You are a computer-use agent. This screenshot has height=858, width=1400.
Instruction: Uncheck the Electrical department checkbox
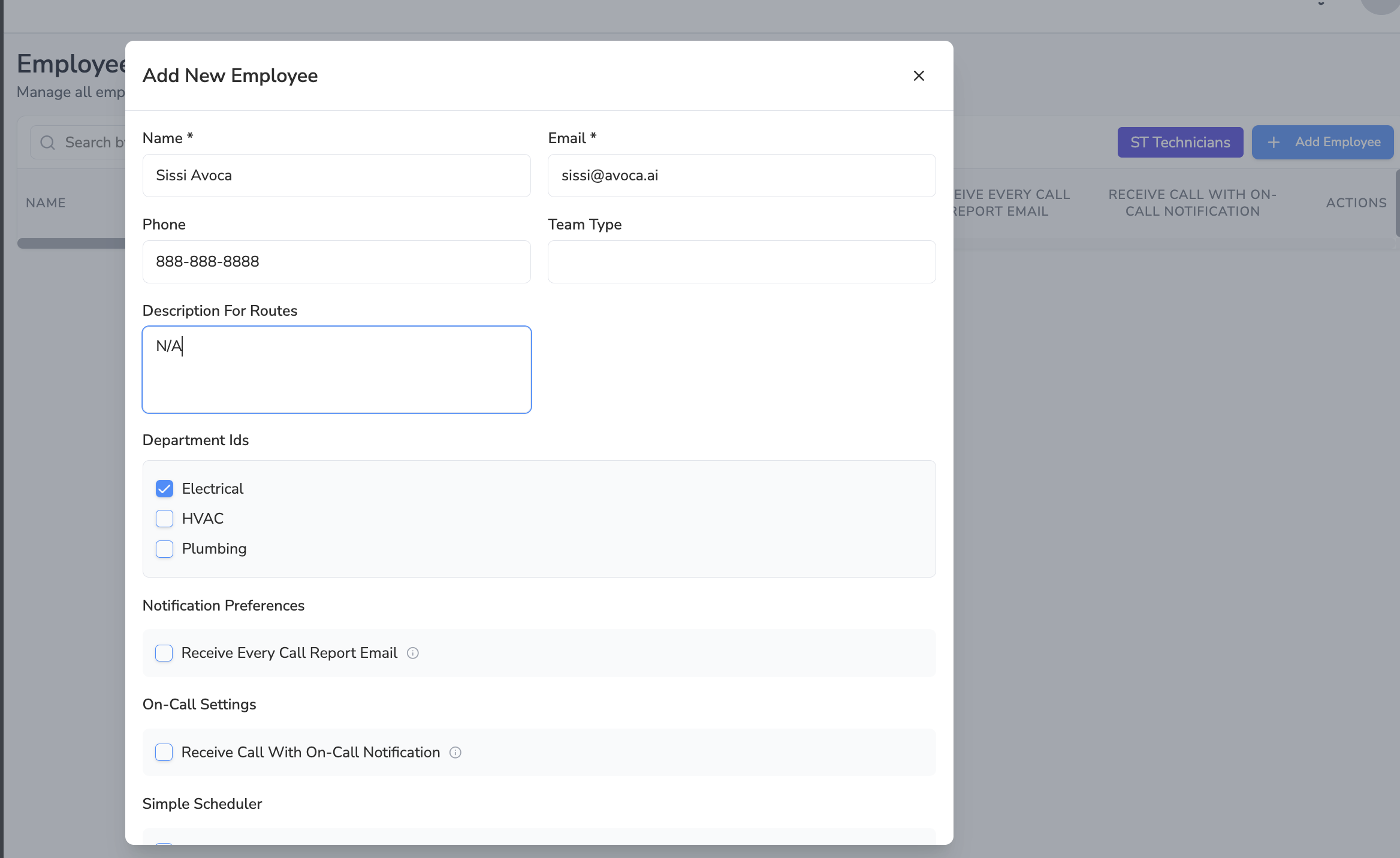(x=164, y=489)
